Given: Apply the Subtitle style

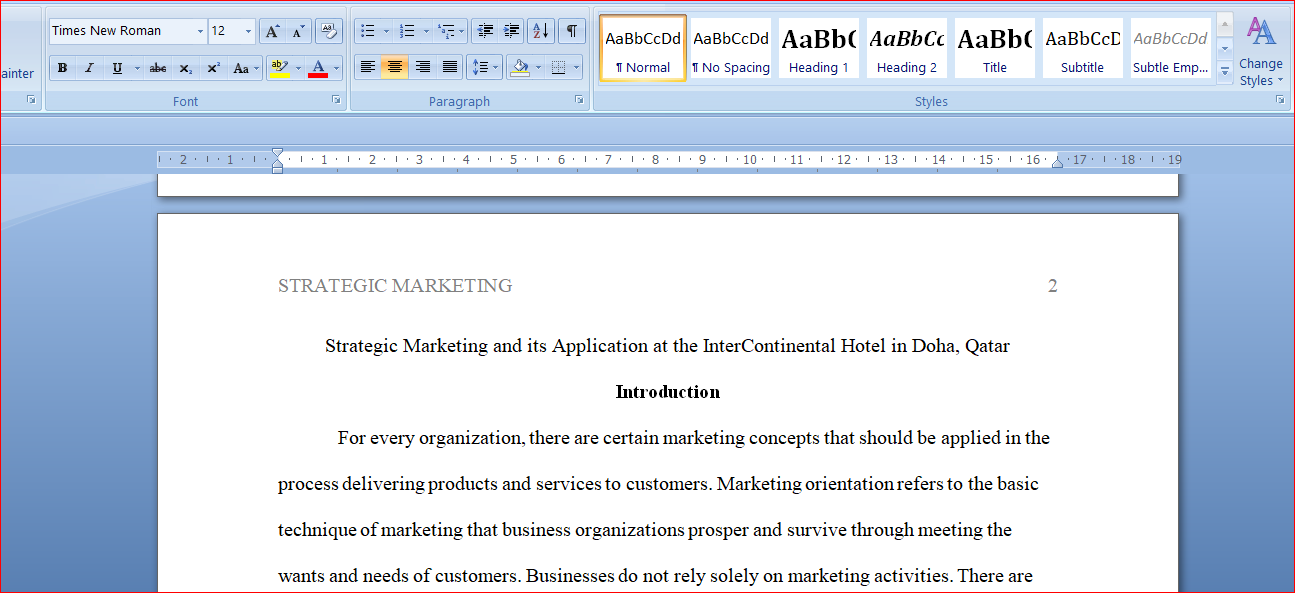Looking at the screenshot, I should [x=1083, y=48].
